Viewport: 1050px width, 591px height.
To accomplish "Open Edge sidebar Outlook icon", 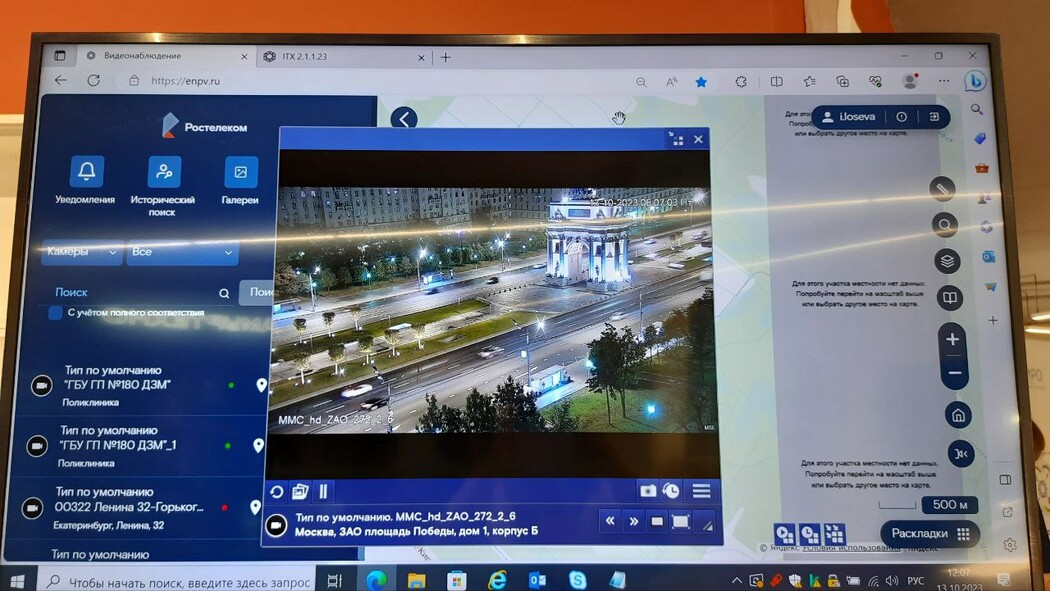I will coord(988,257).
